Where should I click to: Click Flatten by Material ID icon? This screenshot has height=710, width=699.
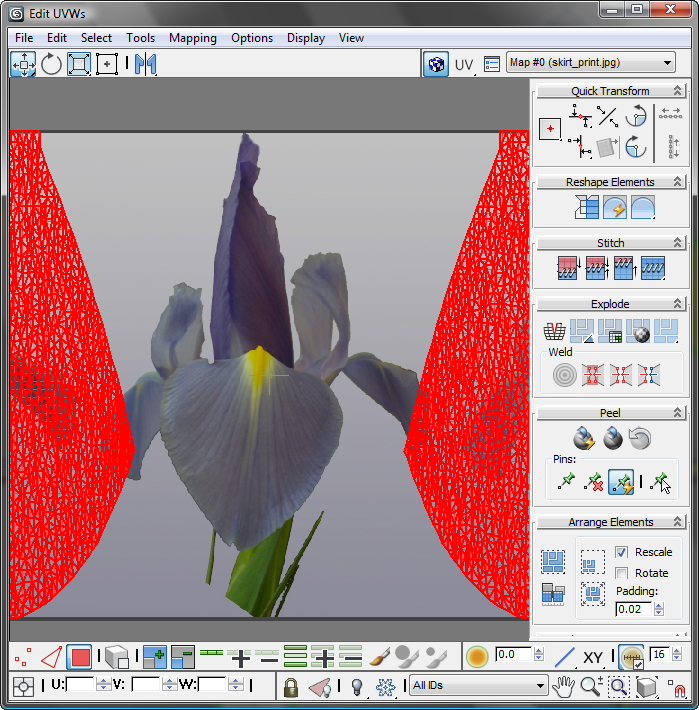638,331
